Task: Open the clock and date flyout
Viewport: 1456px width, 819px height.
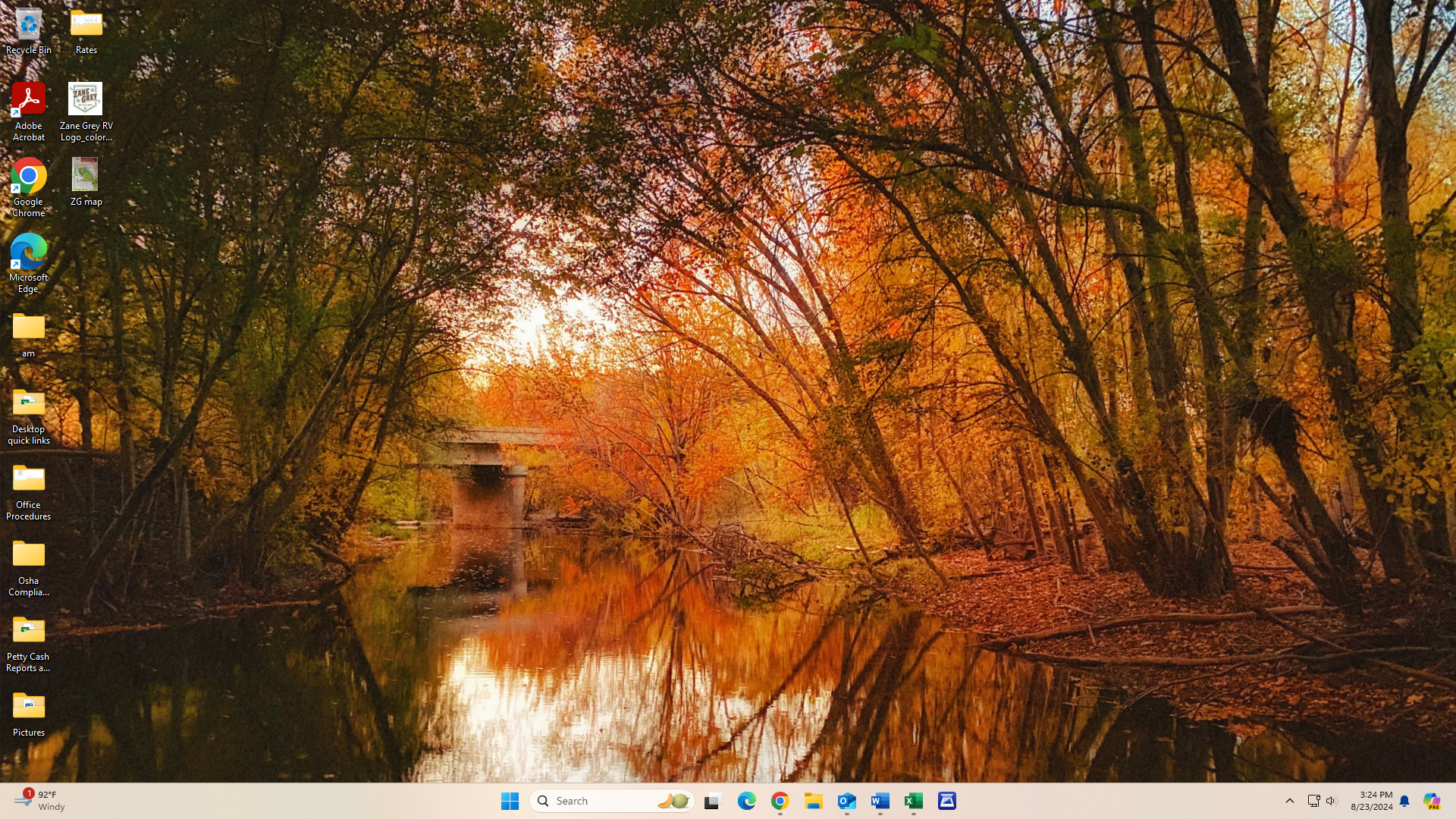Action: (x=1371, y=801)
